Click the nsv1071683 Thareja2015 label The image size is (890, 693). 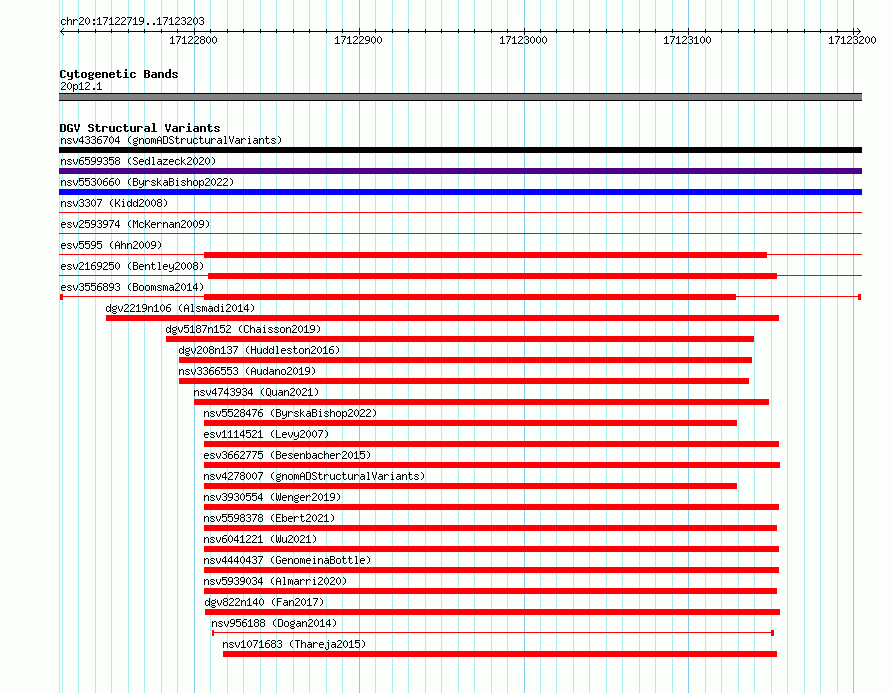294,644
